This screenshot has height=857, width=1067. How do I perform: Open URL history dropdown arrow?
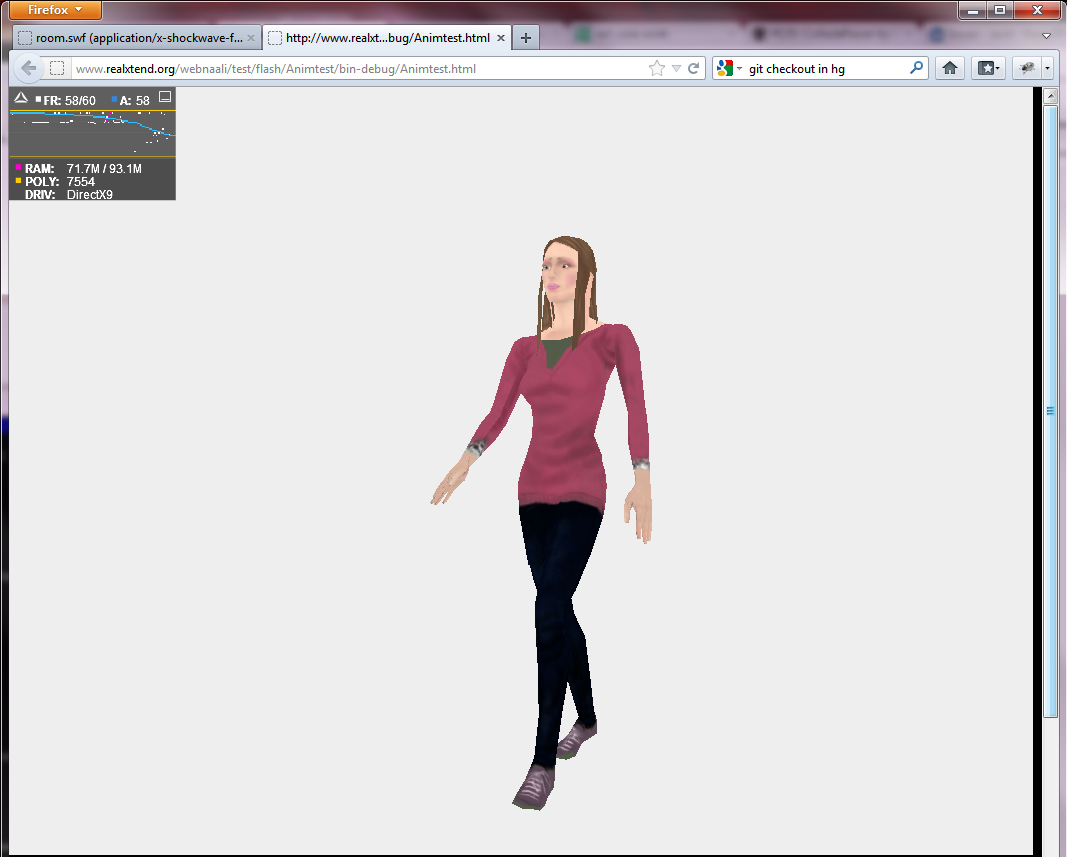coord(676,69)
